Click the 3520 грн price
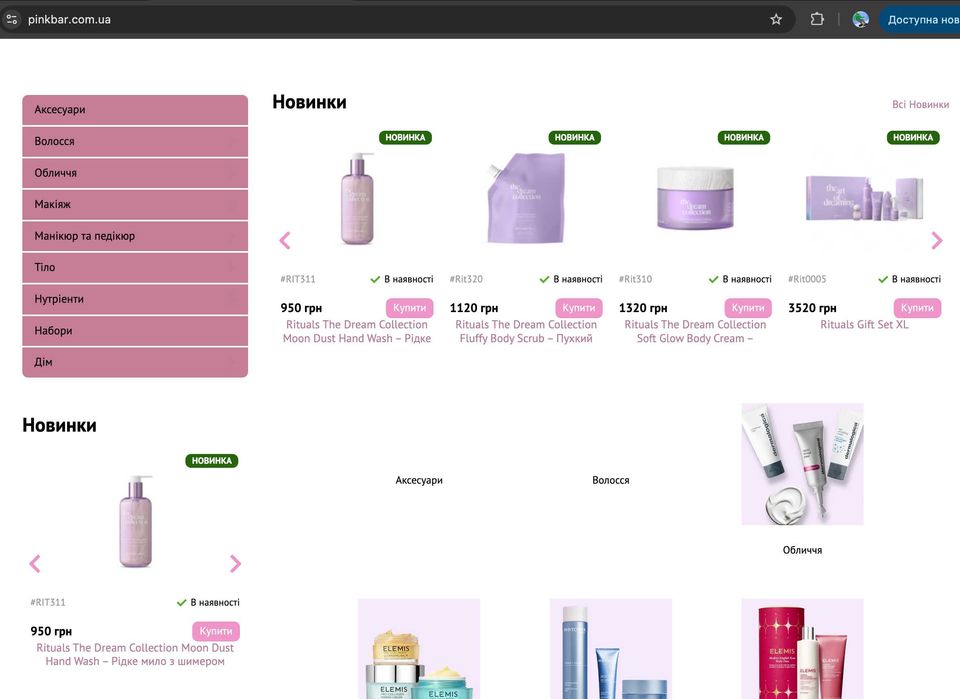The width and height of the screenshot is (960, 699). [812, 308]
